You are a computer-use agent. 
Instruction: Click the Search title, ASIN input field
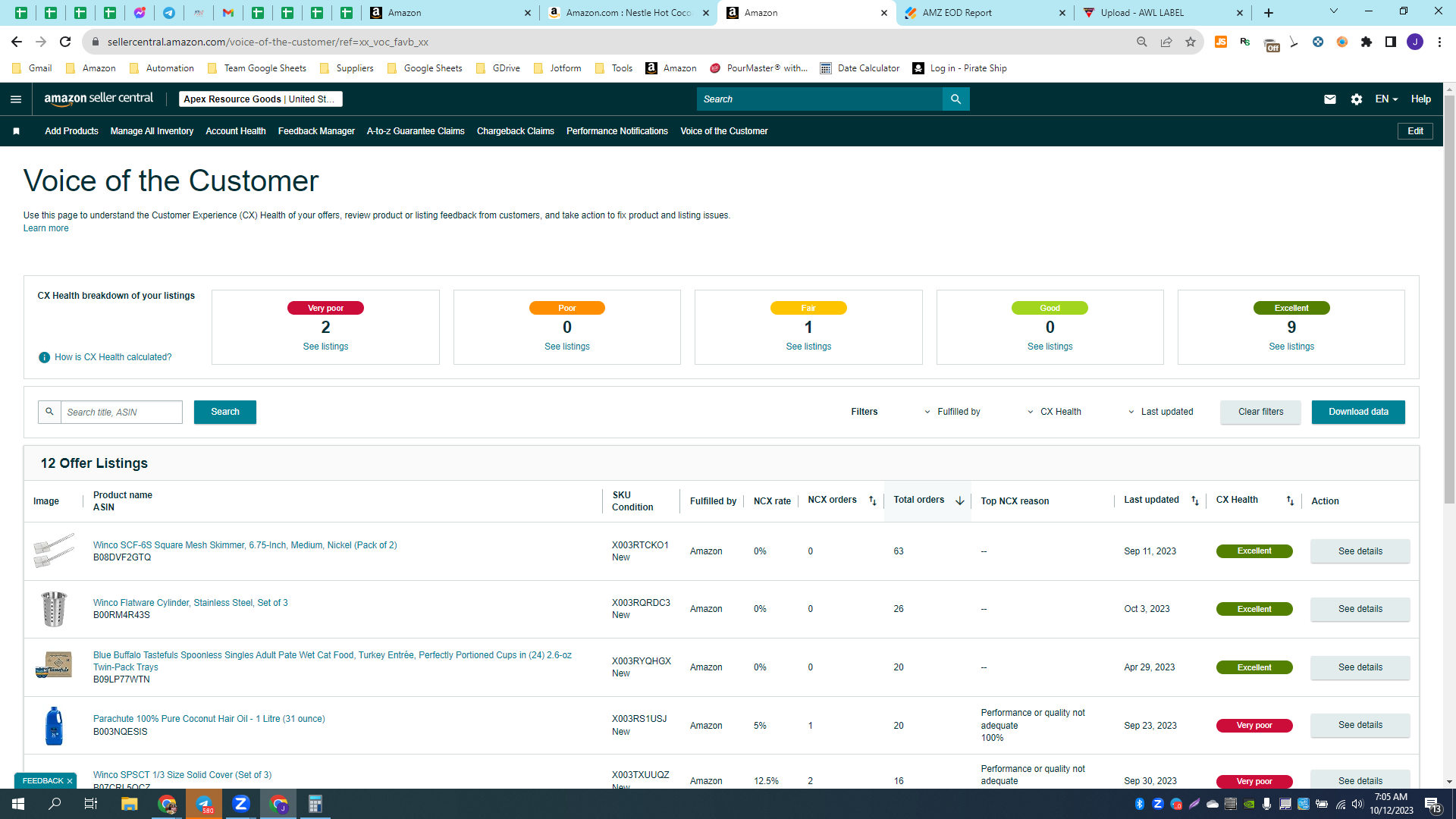click(121, 412)
